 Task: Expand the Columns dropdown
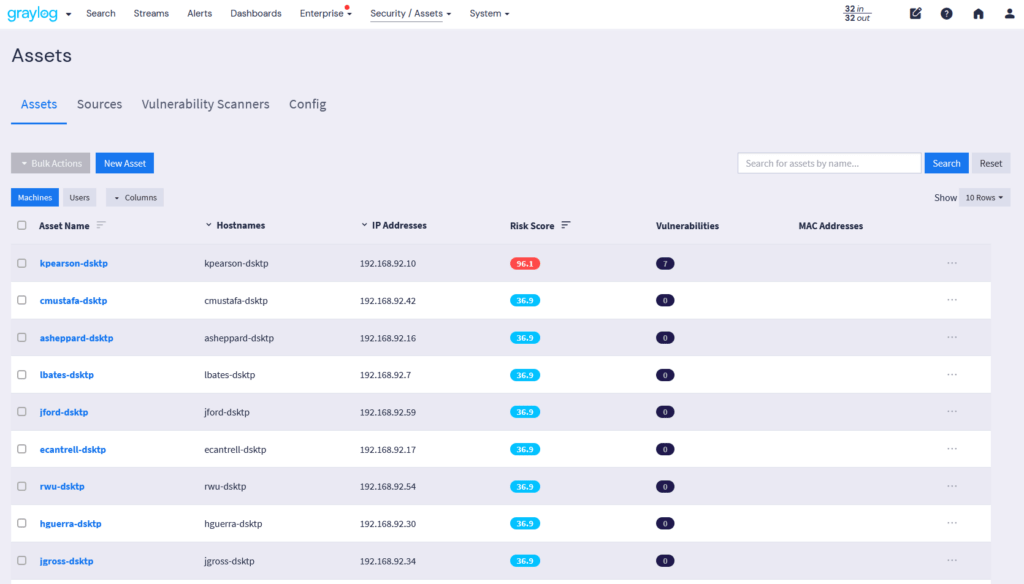[x=135, y=198]
